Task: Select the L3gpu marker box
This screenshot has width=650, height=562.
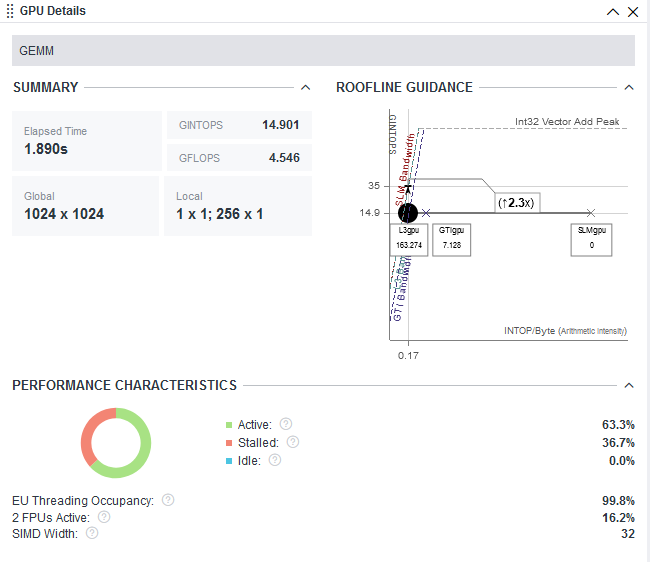Action: coord(408,240)
